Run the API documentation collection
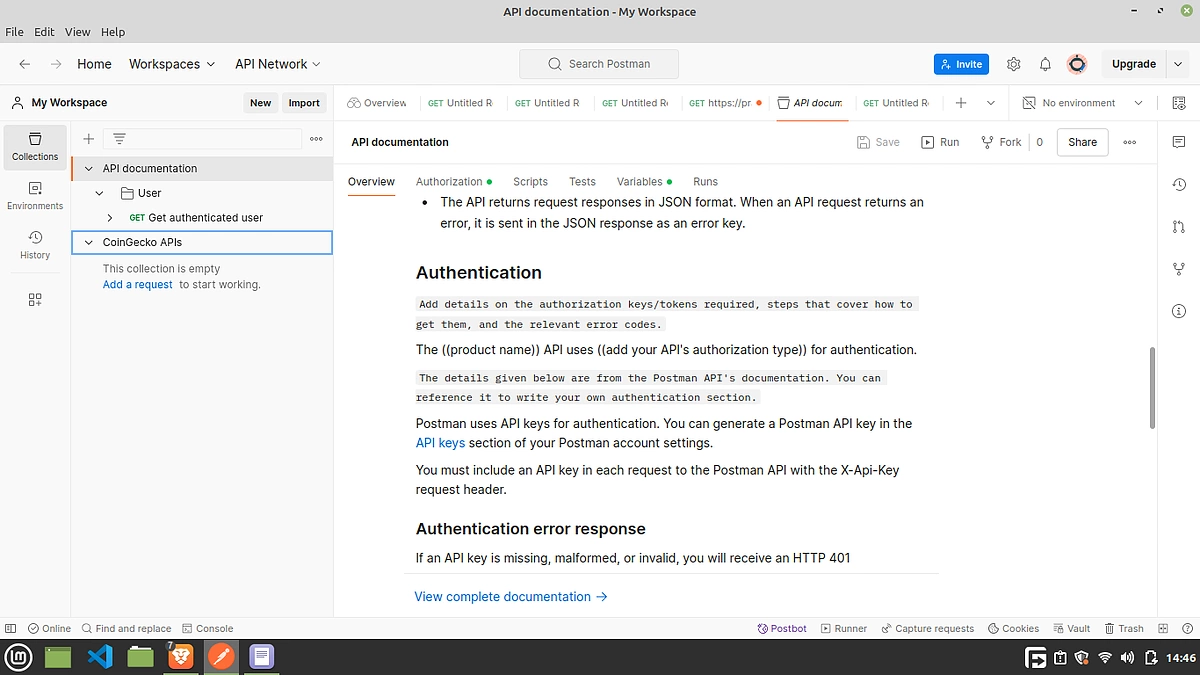This screenshot has height=675, width=1200. tap(940, 142)
